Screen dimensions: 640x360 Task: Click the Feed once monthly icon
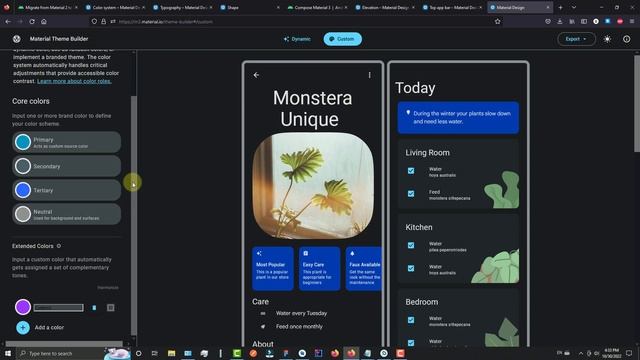263,327
